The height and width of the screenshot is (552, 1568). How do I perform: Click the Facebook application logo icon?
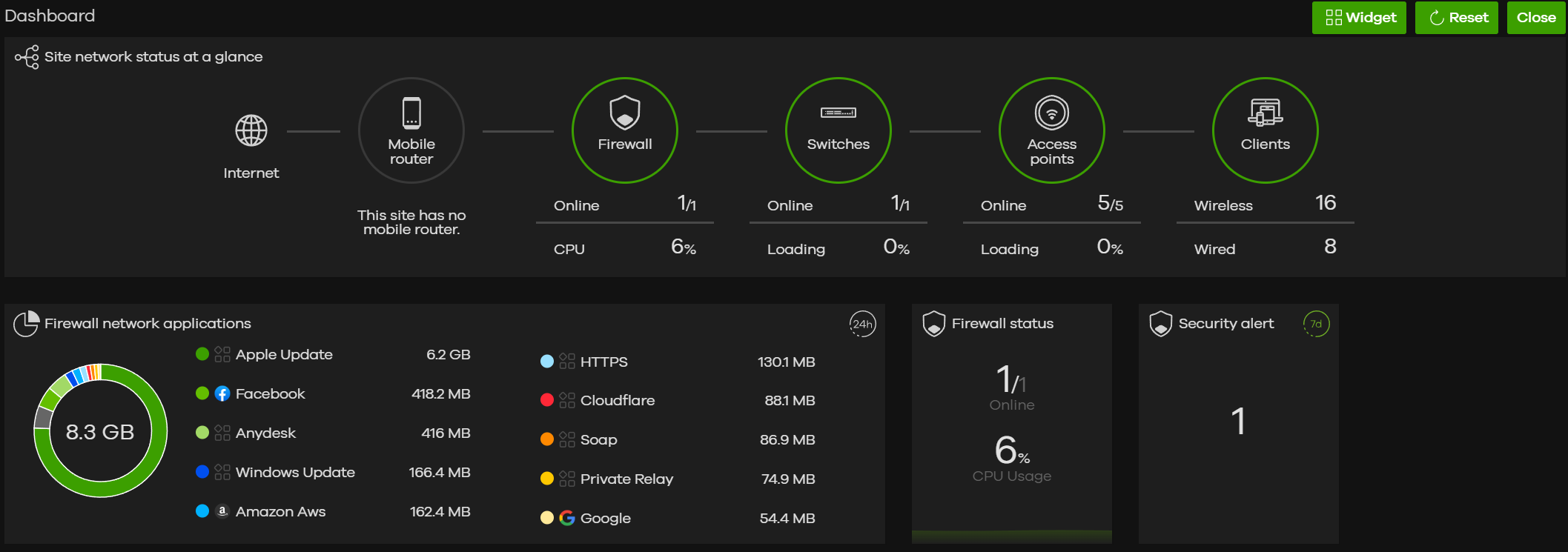(222, 394)
